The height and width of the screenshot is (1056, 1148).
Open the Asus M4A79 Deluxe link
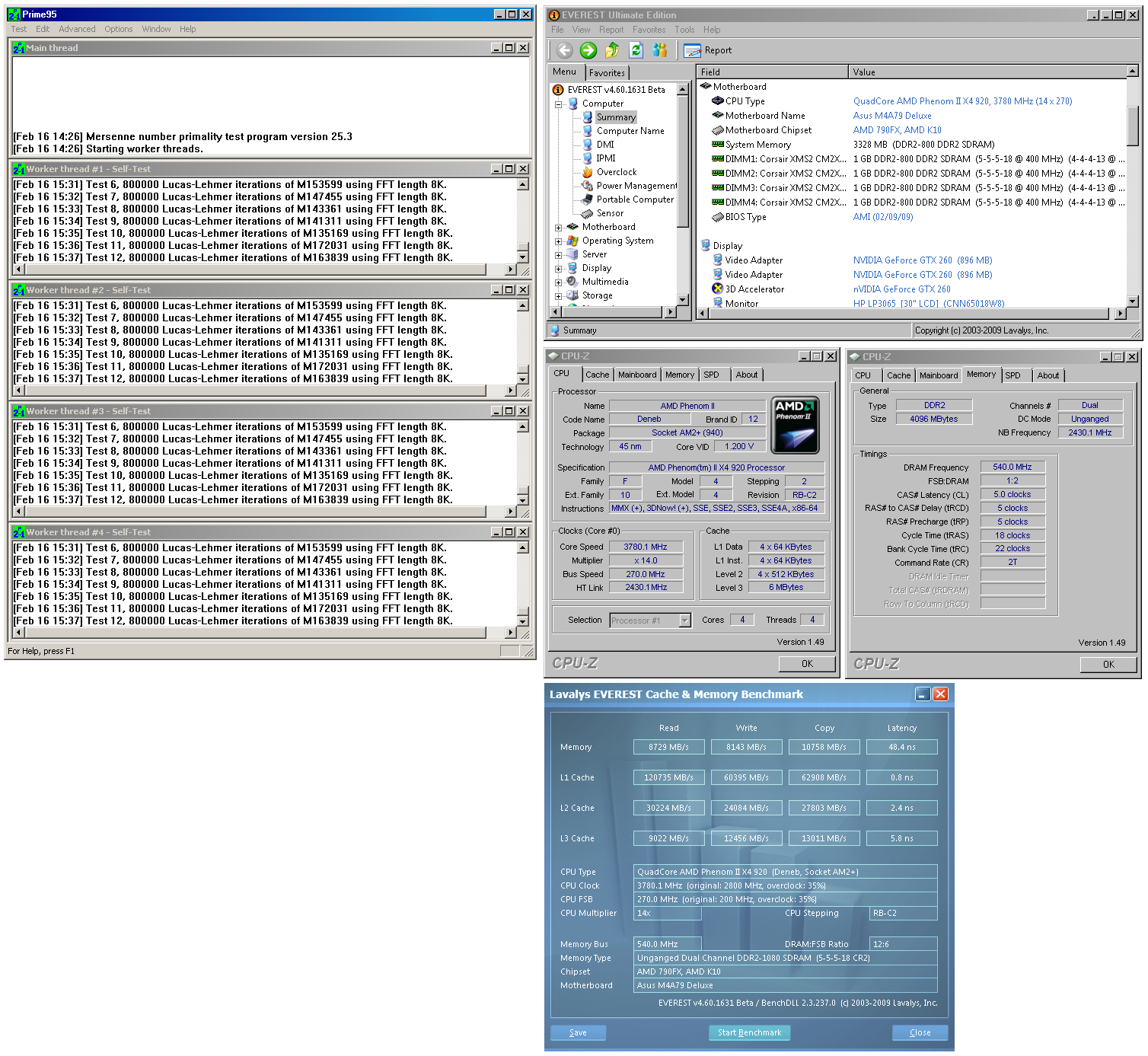coord(892,116)
